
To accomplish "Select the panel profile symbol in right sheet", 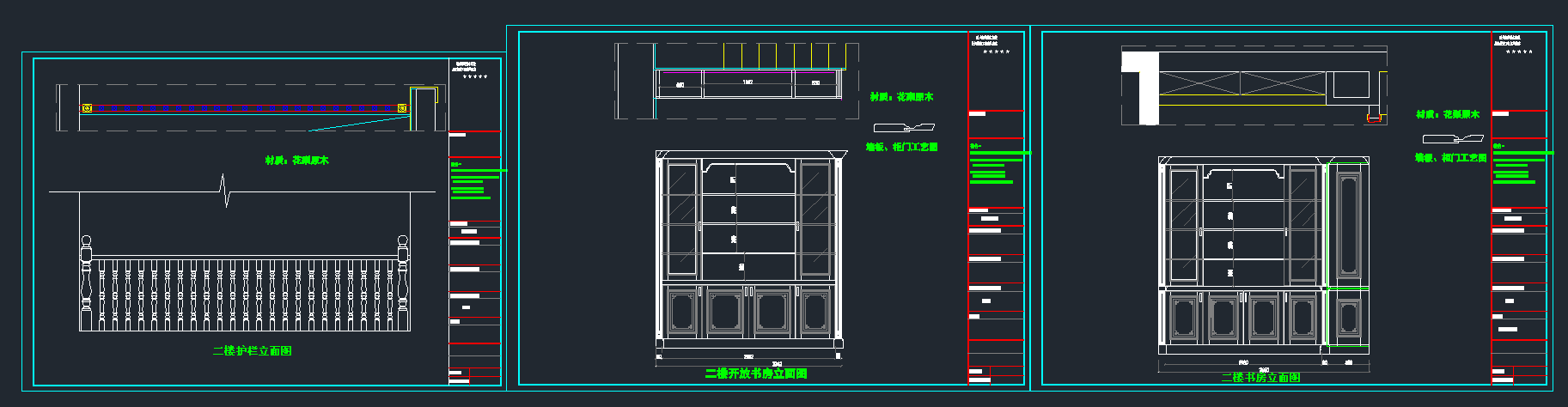I will [x=1451, y=139].
